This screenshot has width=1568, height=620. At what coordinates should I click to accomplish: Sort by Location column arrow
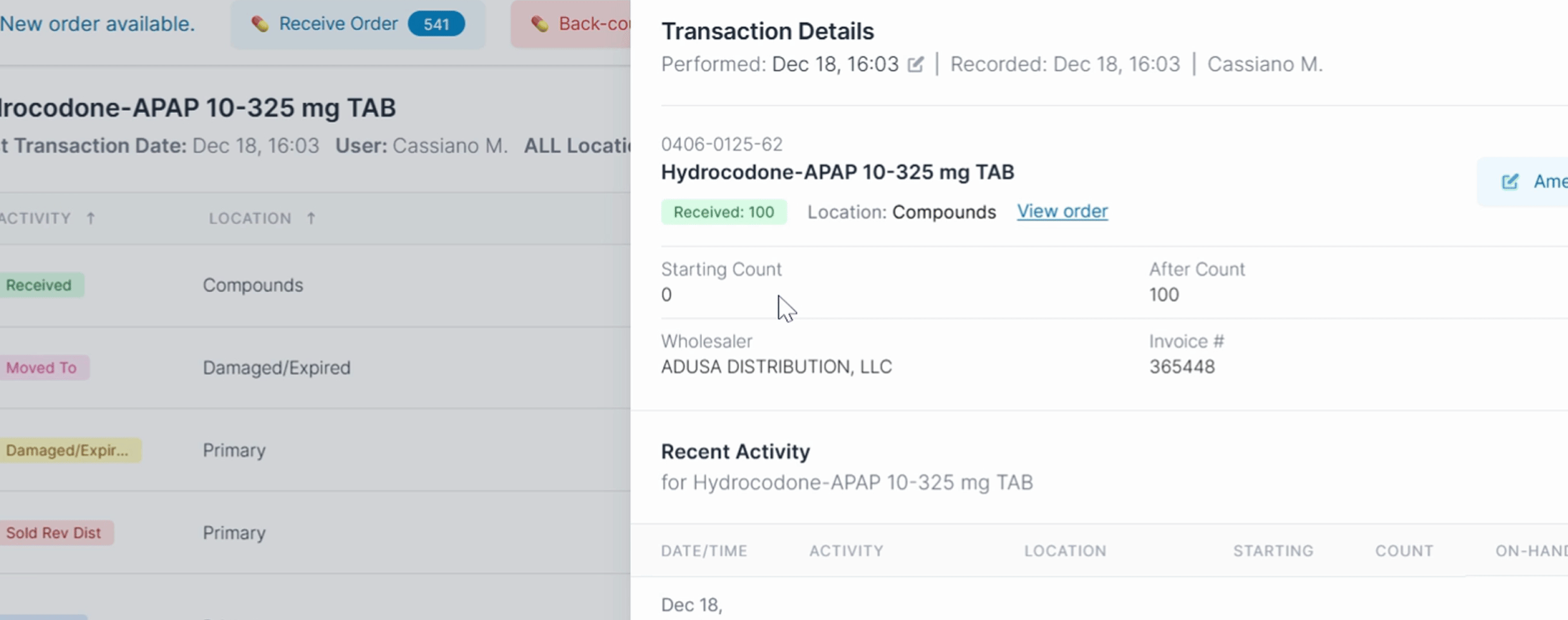tap(311, 218)
